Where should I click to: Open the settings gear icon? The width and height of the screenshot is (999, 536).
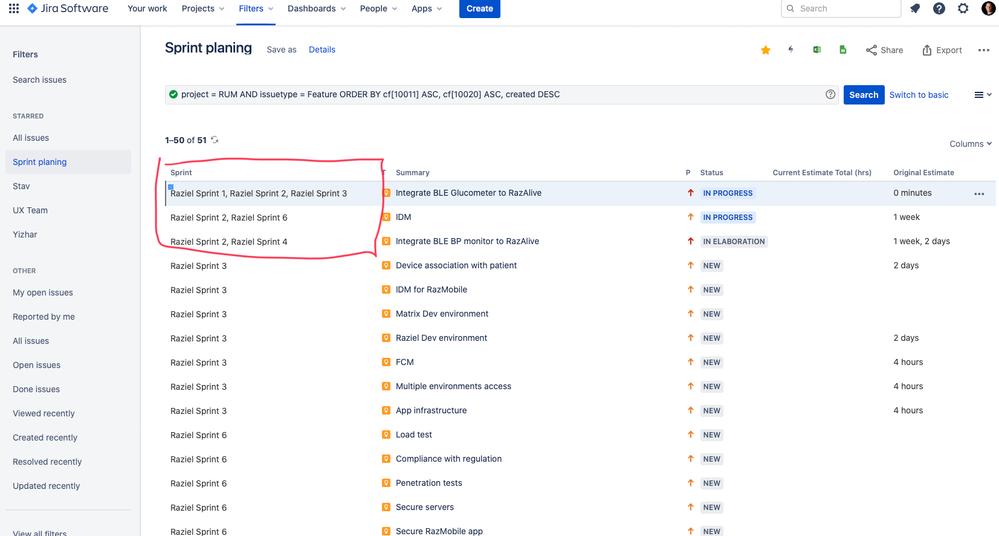coord(963,8)
